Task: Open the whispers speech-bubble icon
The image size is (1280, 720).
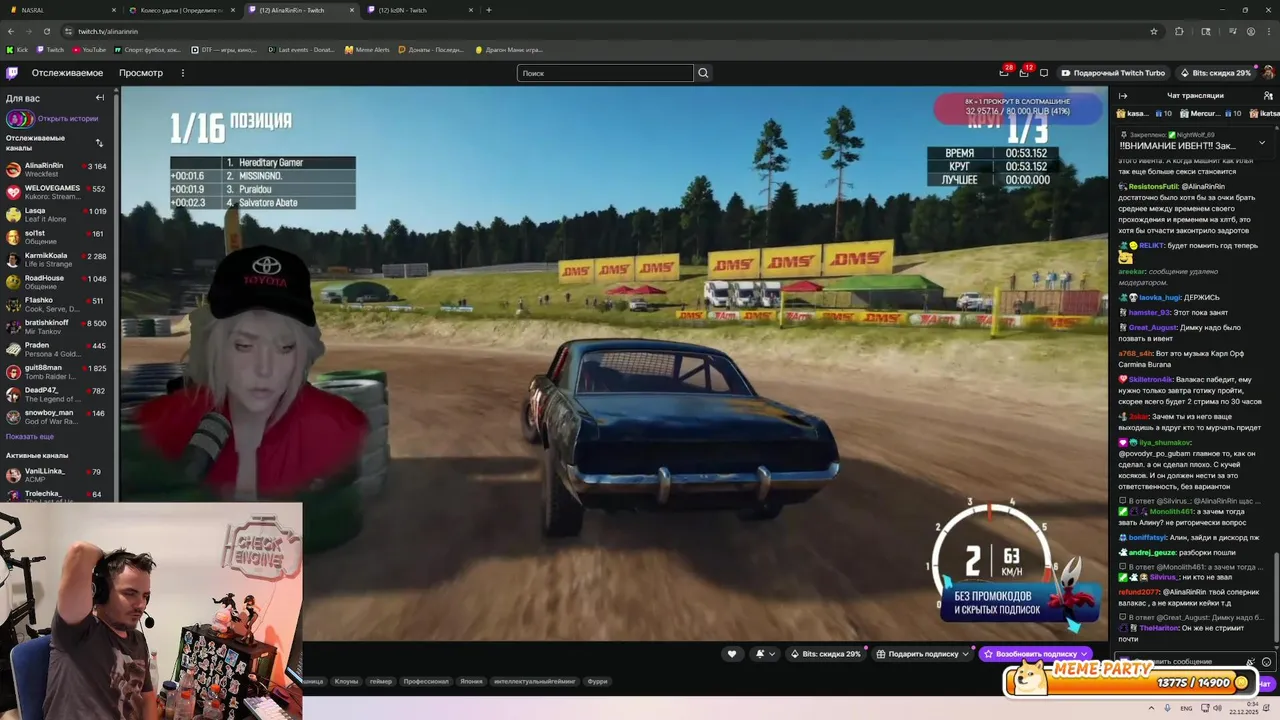Action: [x=1044, y=73]
